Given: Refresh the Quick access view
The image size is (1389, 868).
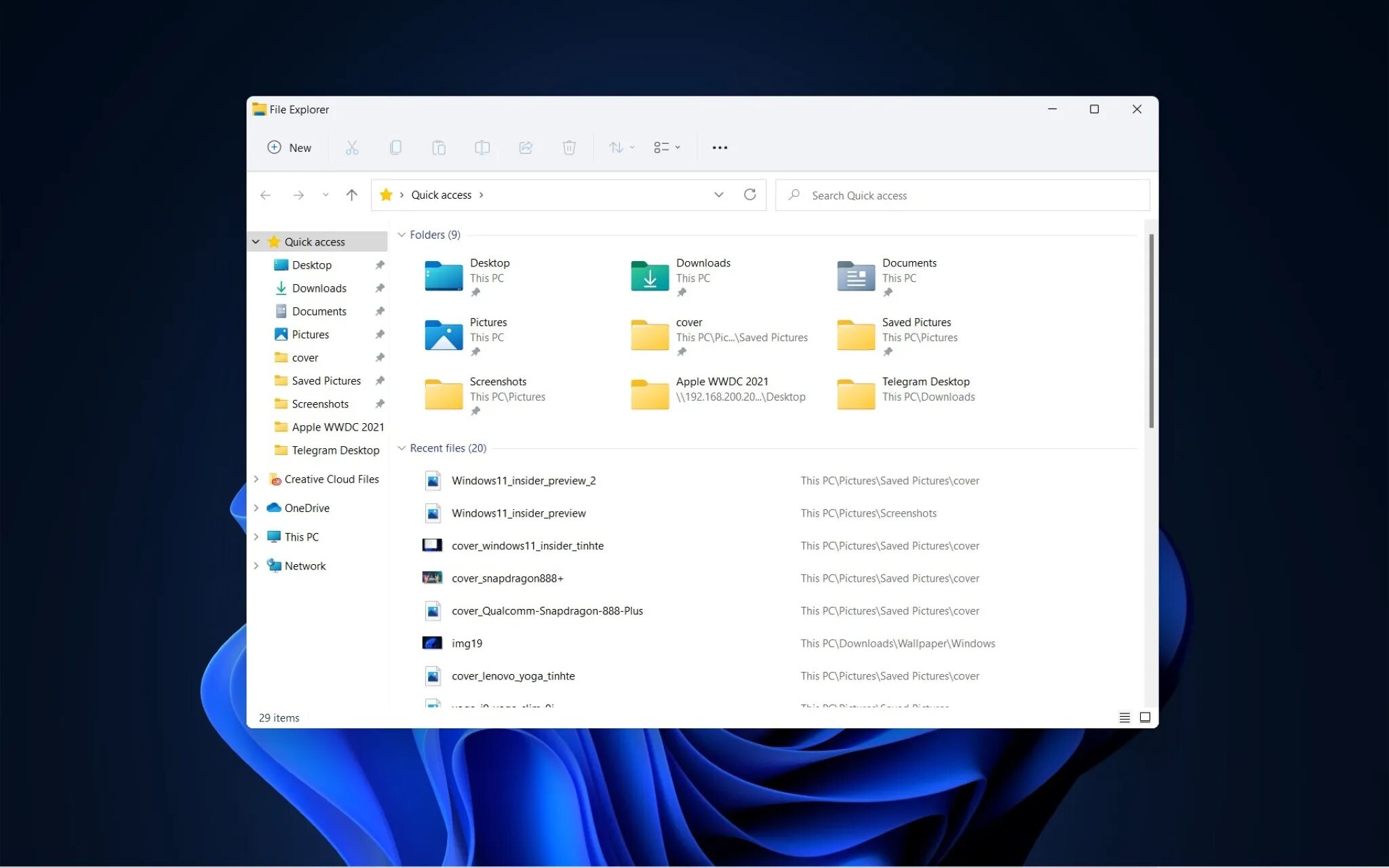Looking at the screenshot, I should click(x=749, y=195).
